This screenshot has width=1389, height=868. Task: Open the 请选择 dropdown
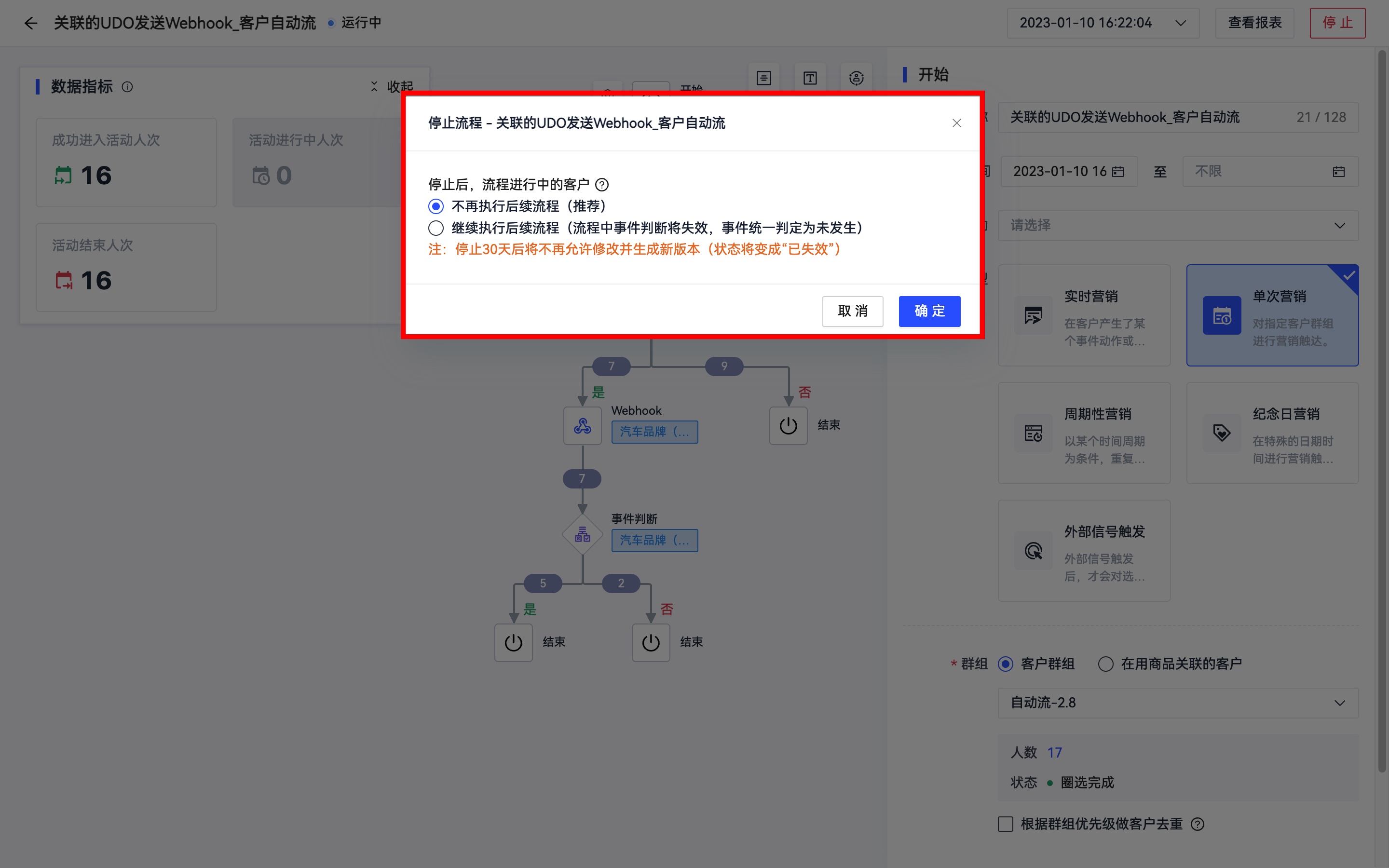[1178, 226]
